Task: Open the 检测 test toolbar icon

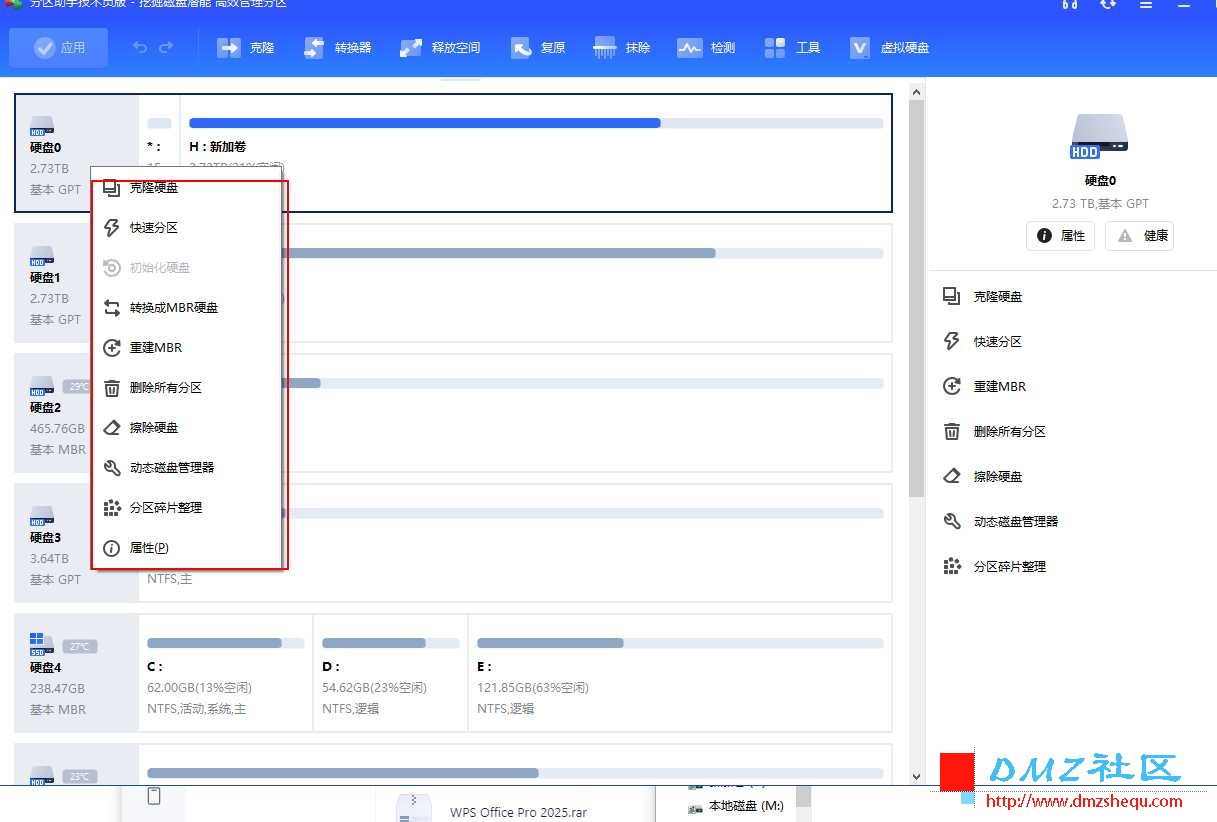Action: click(x=707, y=47)
